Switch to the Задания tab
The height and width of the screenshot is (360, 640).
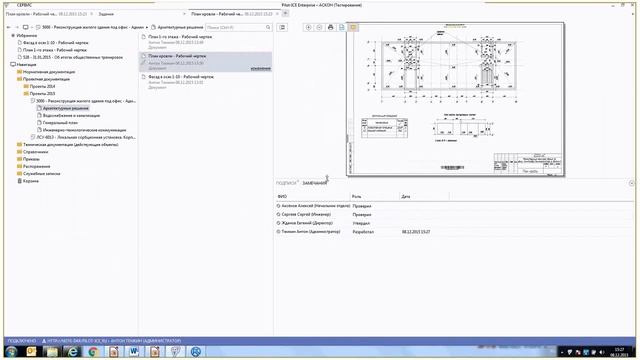click(106, 14)
